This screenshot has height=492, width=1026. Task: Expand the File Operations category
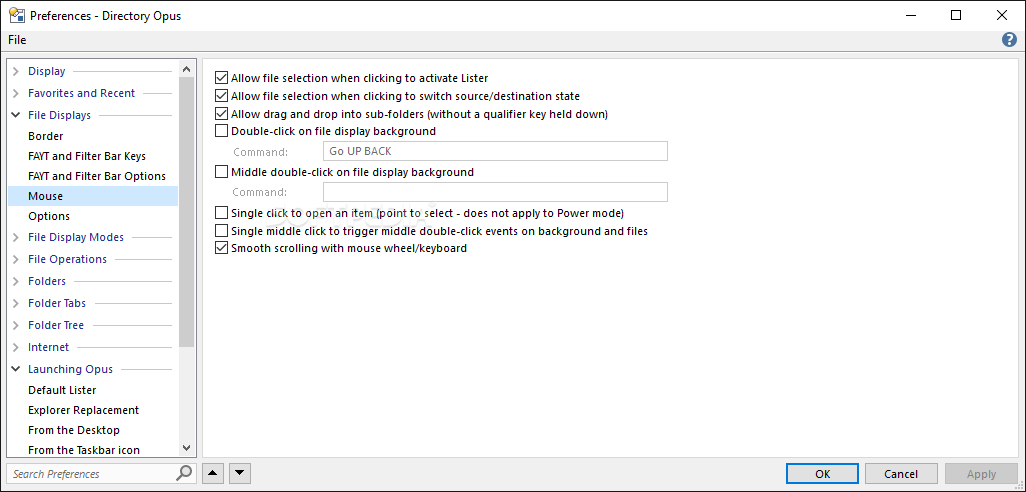pyautogui.click(x=16, y=260)
